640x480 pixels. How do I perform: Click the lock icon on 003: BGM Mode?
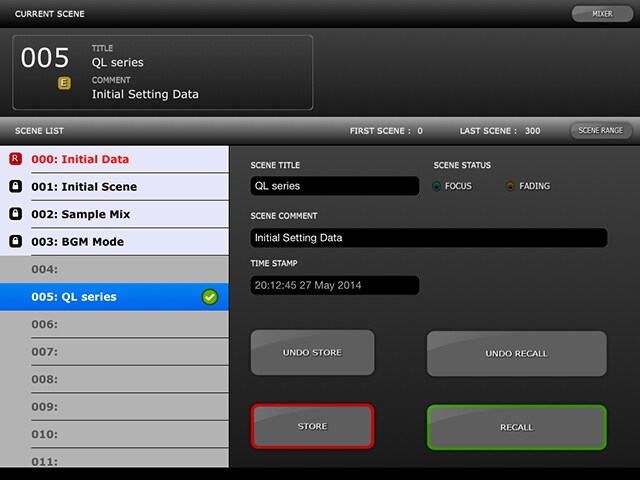pos(15,242)
